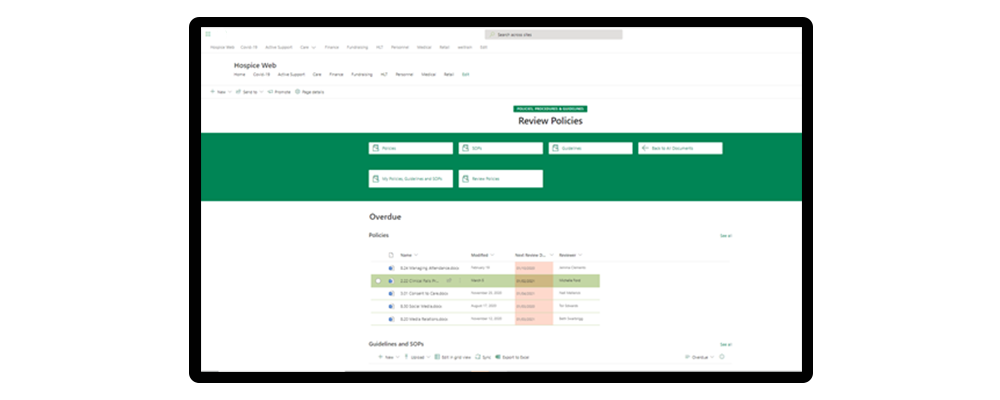Click Retail in the Hospice Web site navigation
Screen dimensions: 1000x400
click(x=449, y=74)
